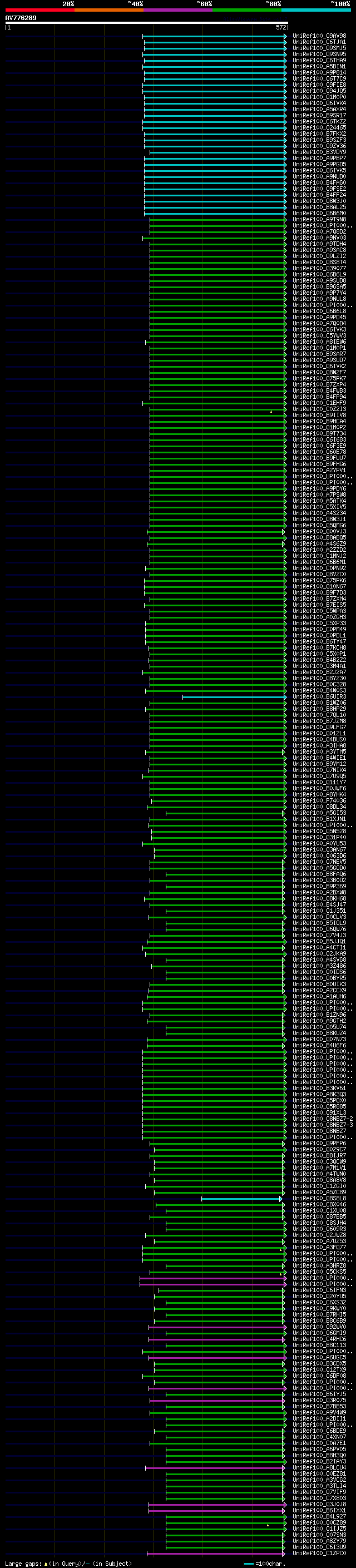Open hit UniRef100_B3VDY9
This screenshot has width=356, height=1568.
(x=319, y=153)
